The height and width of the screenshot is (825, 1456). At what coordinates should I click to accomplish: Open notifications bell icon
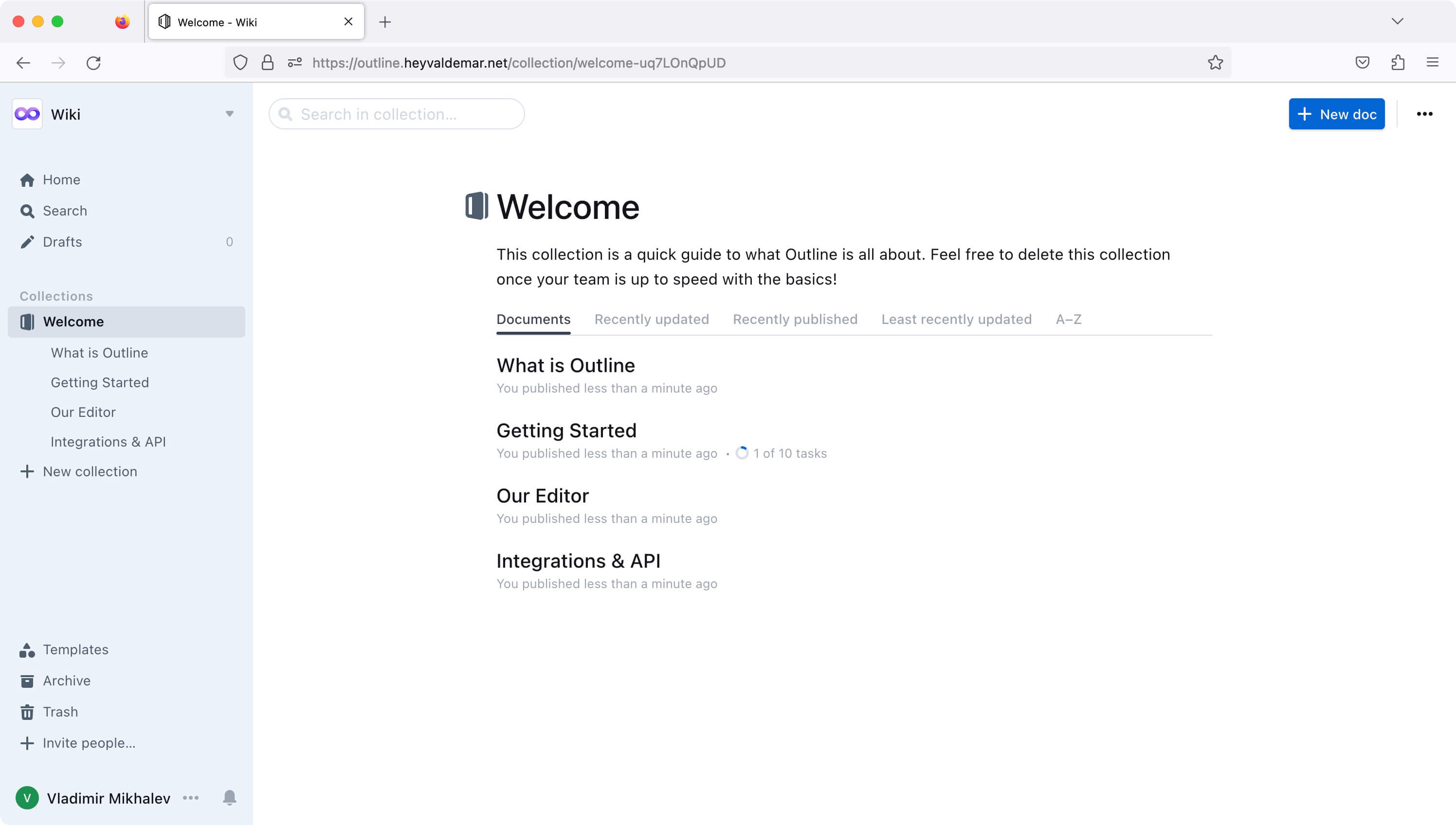click(230, 798)
